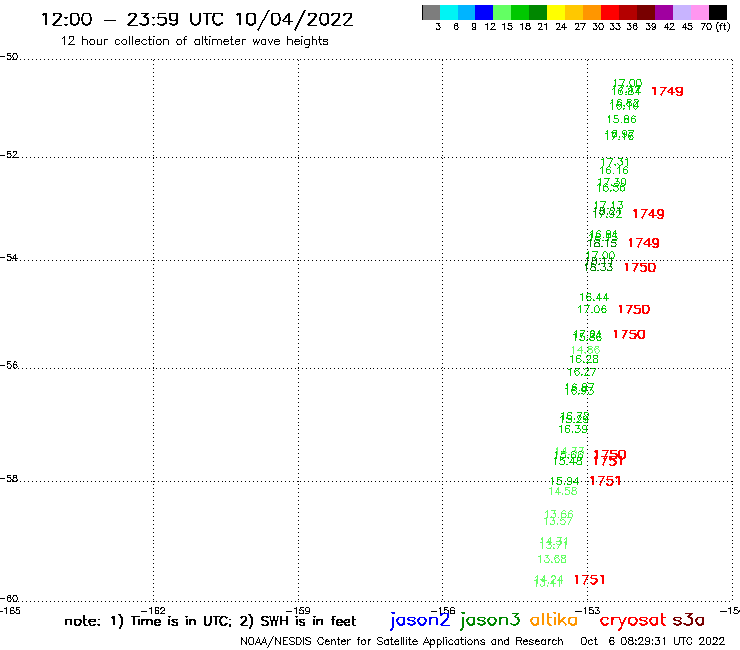Click the 16.44 wave height value

tap(594, 297)
